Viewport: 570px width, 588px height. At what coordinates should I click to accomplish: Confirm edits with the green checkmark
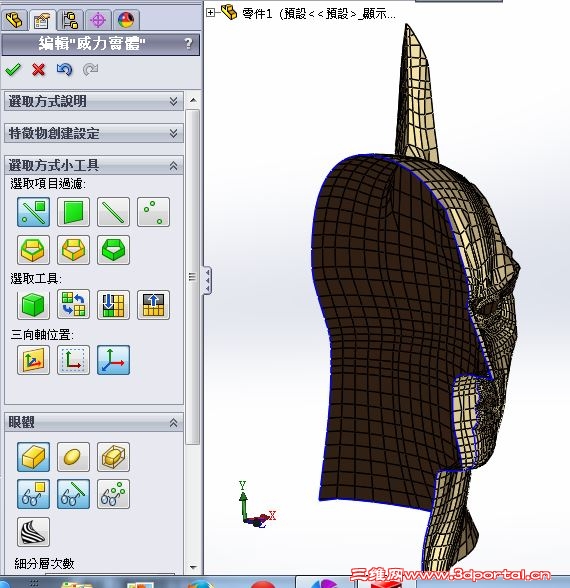coord(13,70)
